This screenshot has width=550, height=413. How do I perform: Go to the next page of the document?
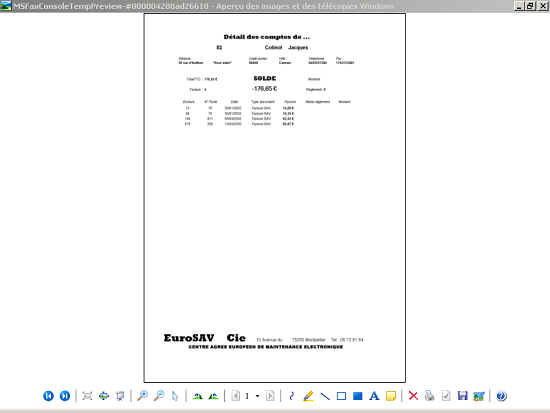pos(270,396)
